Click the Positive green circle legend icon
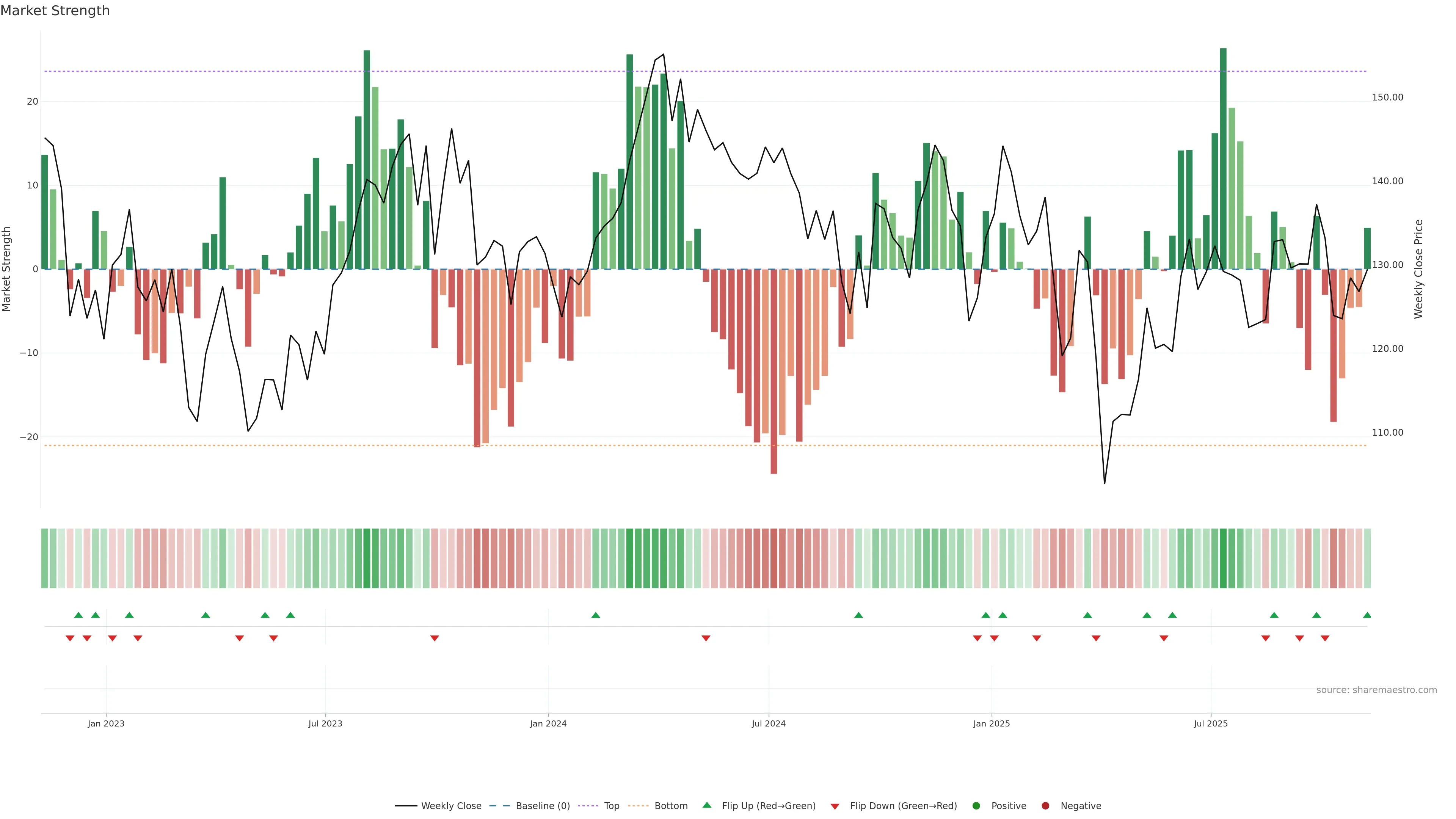1456x819 pixels. pyautogui.click(x=976, y=806)
